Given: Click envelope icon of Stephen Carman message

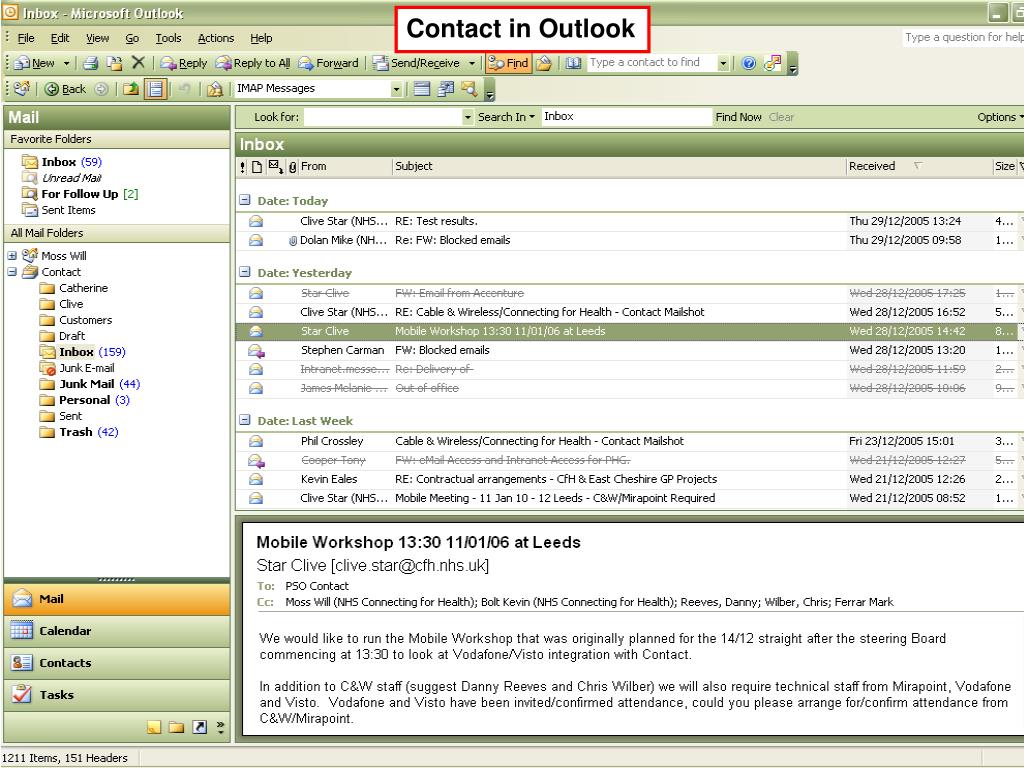Looking at the screenshot, I should coord(256,351).
